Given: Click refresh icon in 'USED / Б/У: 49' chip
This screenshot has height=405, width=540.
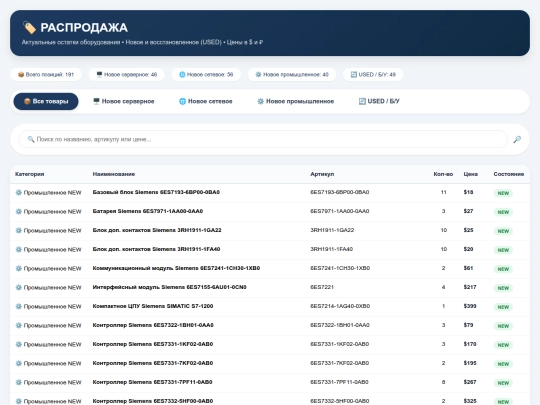Looking at the screenshot, I should (354, 74).
